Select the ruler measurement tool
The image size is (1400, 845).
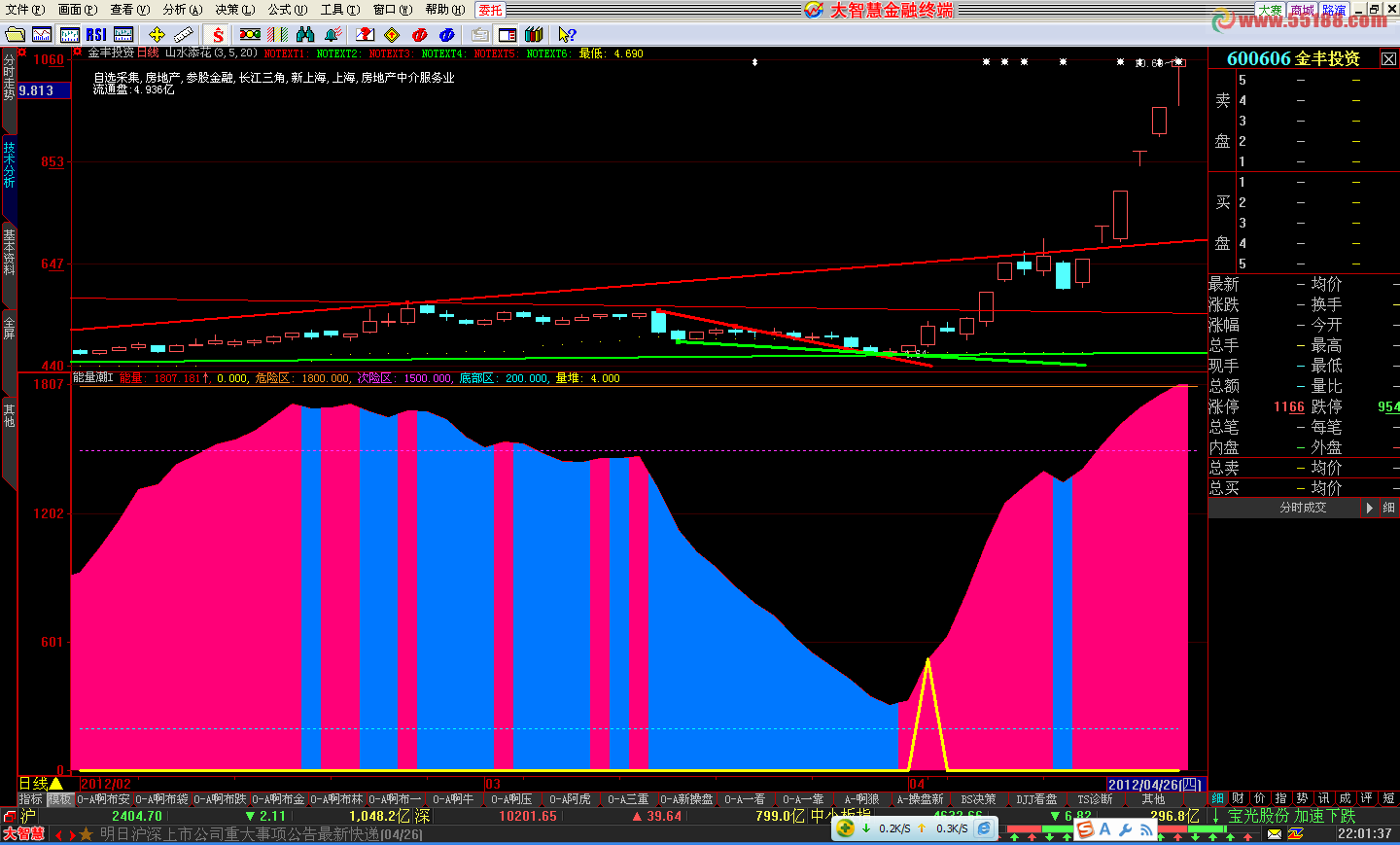pyautogui.click(x=184, y=35)
